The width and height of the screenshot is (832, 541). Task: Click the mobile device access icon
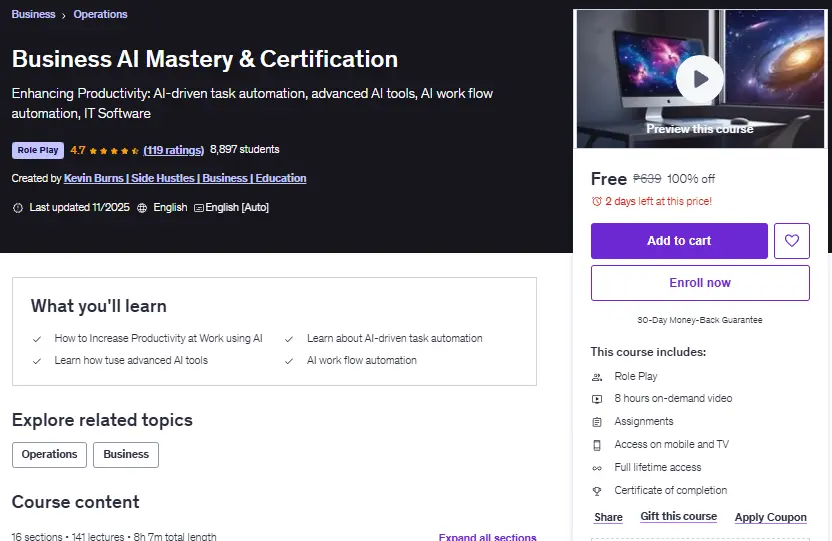pos(597,445)
